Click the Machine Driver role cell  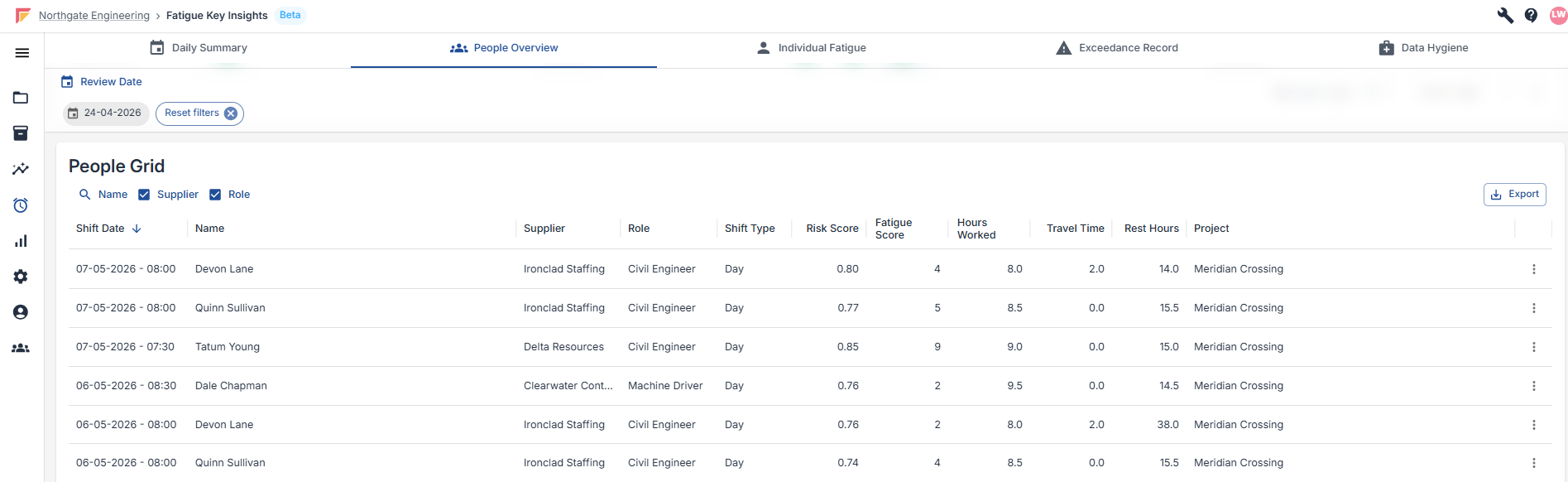pos(665,386)
